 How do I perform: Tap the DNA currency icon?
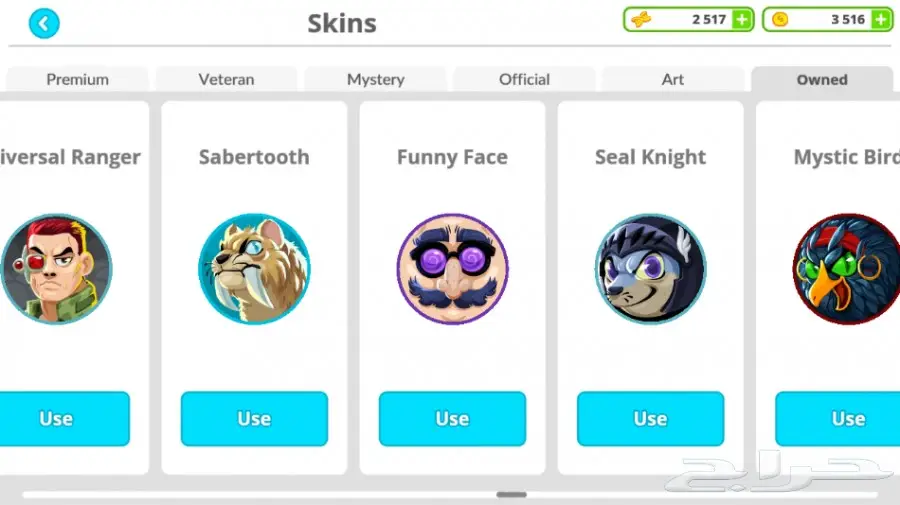[x=641, y=20]
